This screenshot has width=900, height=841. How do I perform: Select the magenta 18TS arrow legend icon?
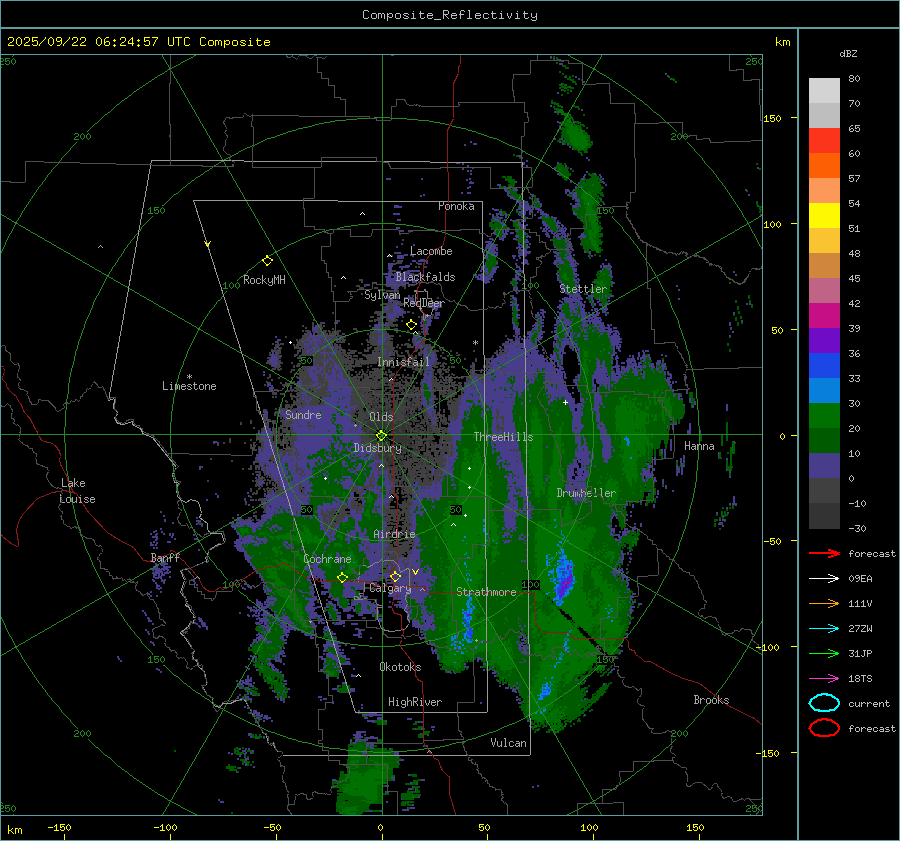click(824, 678)
